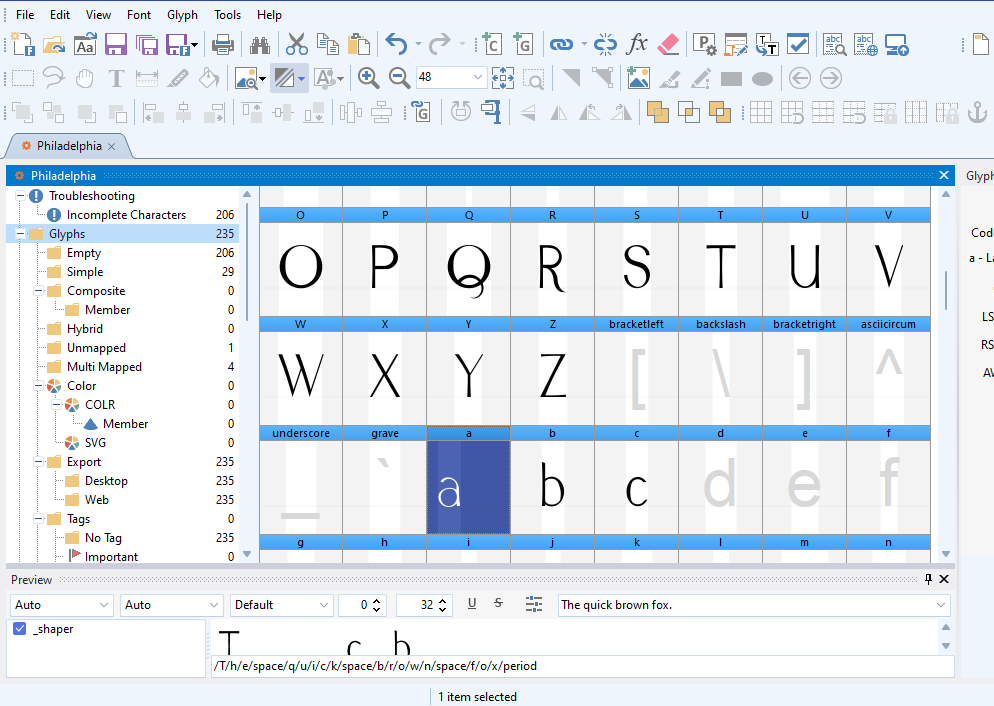This screenshot has width=994, height=706.
Task: Select the Simple glyphs category
Action: 85,272
